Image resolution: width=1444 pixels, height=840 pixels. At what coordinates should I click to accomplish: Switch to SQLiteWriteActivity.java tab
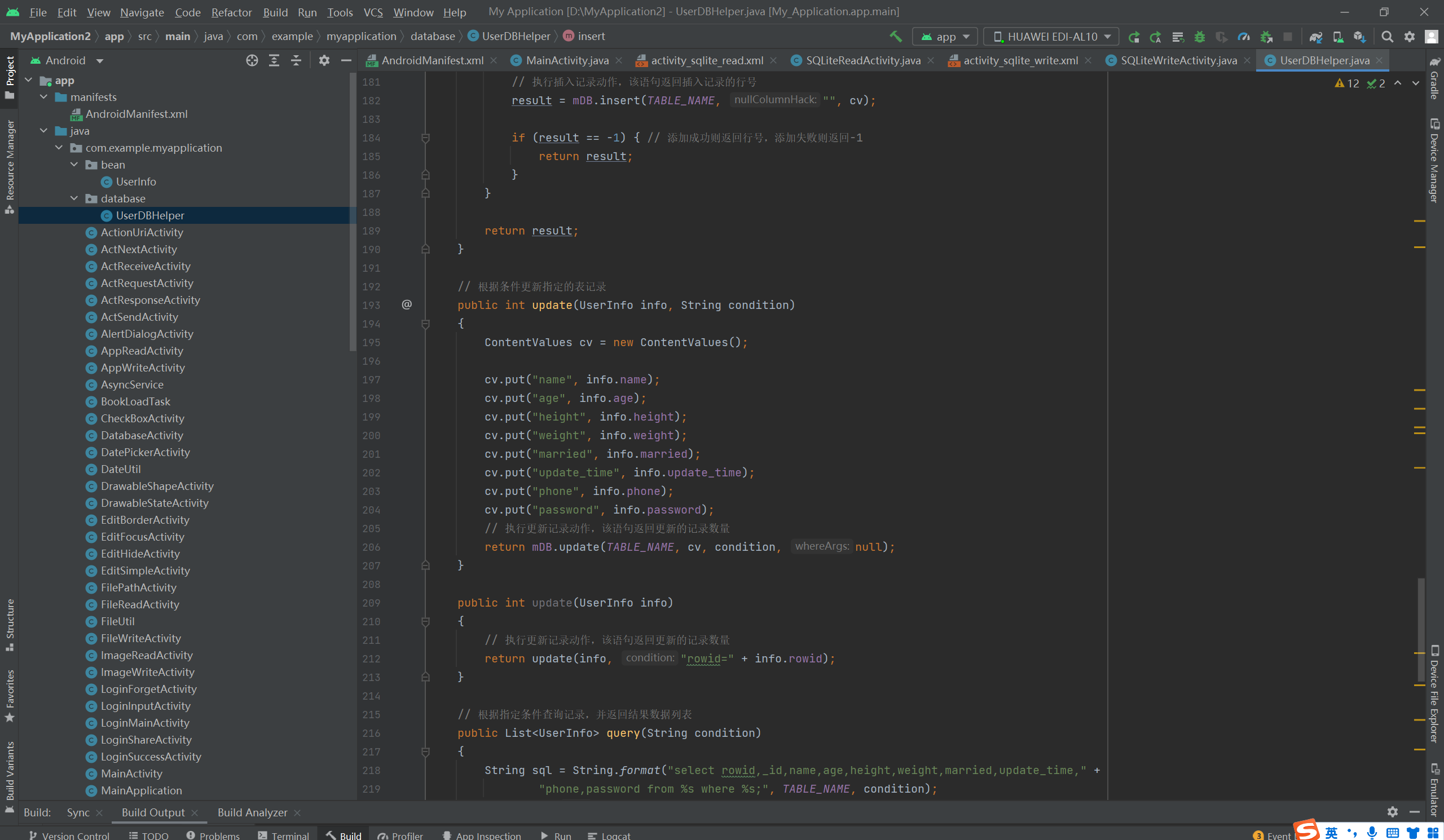point(1178,61)
